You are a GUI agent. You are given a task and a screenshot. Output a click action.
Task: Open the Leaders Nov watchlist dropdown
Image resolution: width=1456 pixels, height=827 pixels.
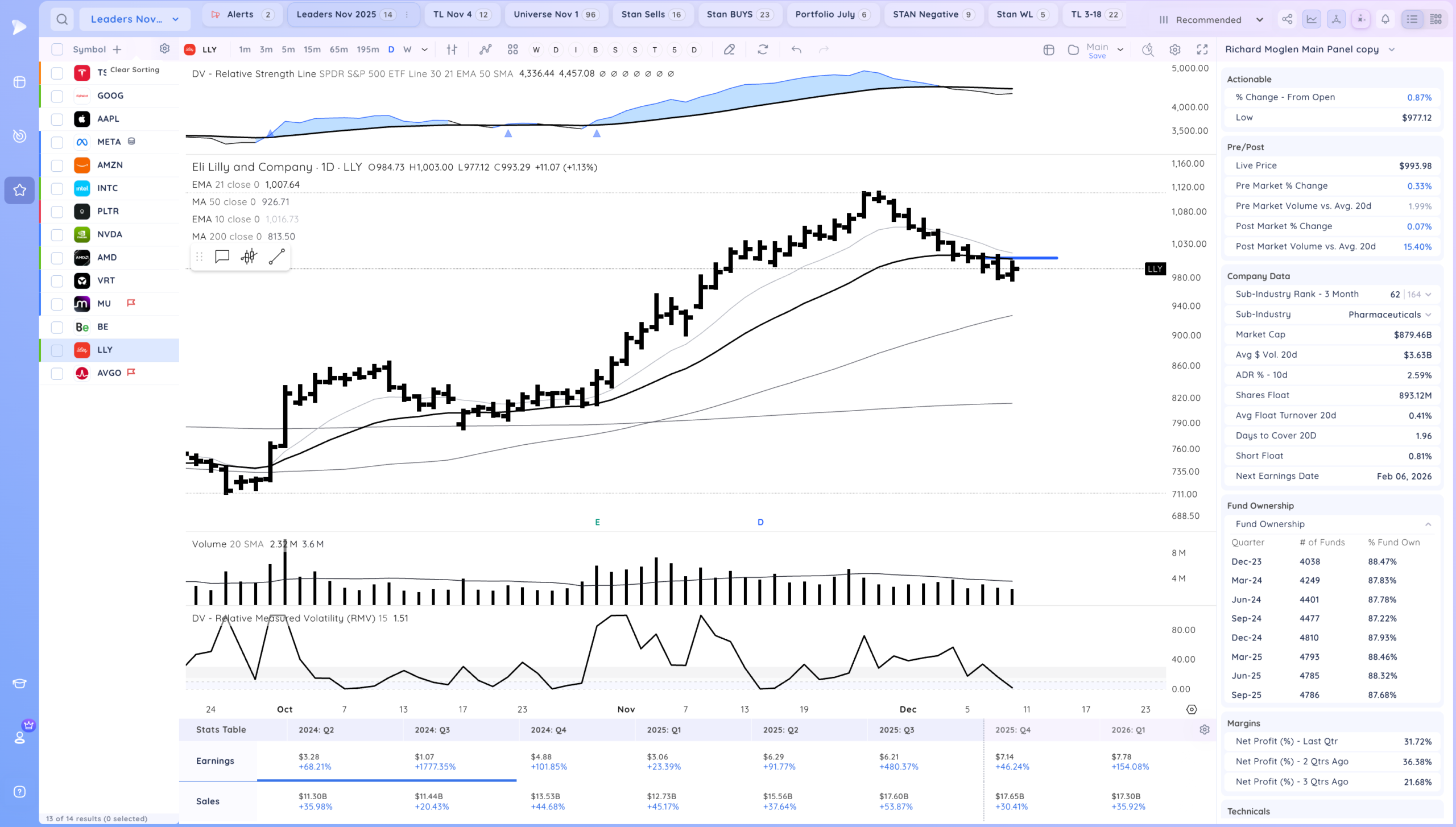(135, 19)
